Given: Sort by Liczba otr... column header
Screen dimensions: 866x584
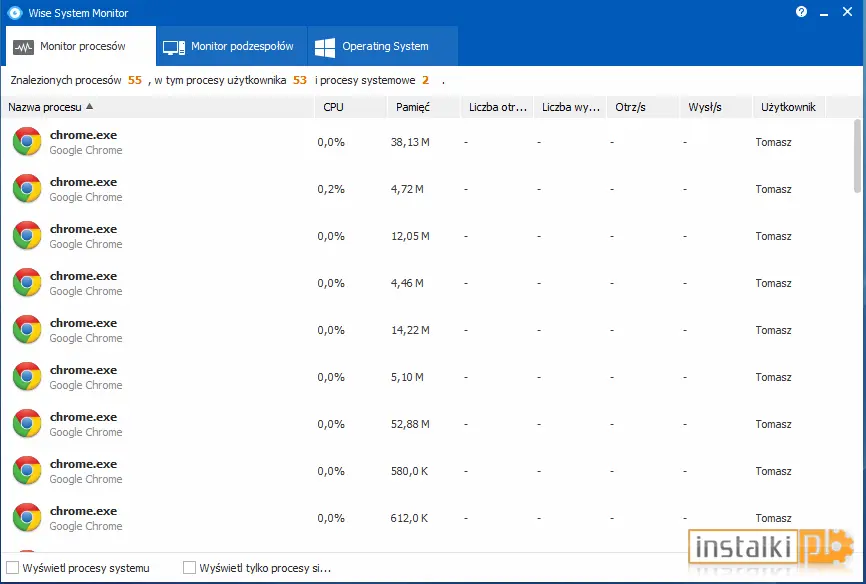Looking at the screenshot, I should point(497,107).
